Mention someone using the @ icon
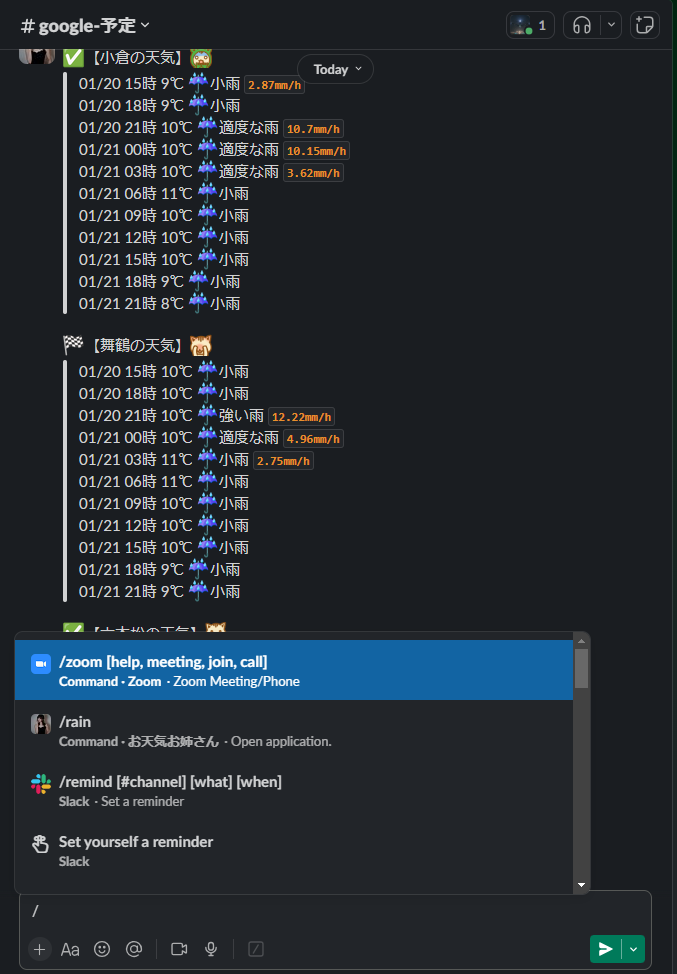Viewport: 677px width, 974px height. 134,949
